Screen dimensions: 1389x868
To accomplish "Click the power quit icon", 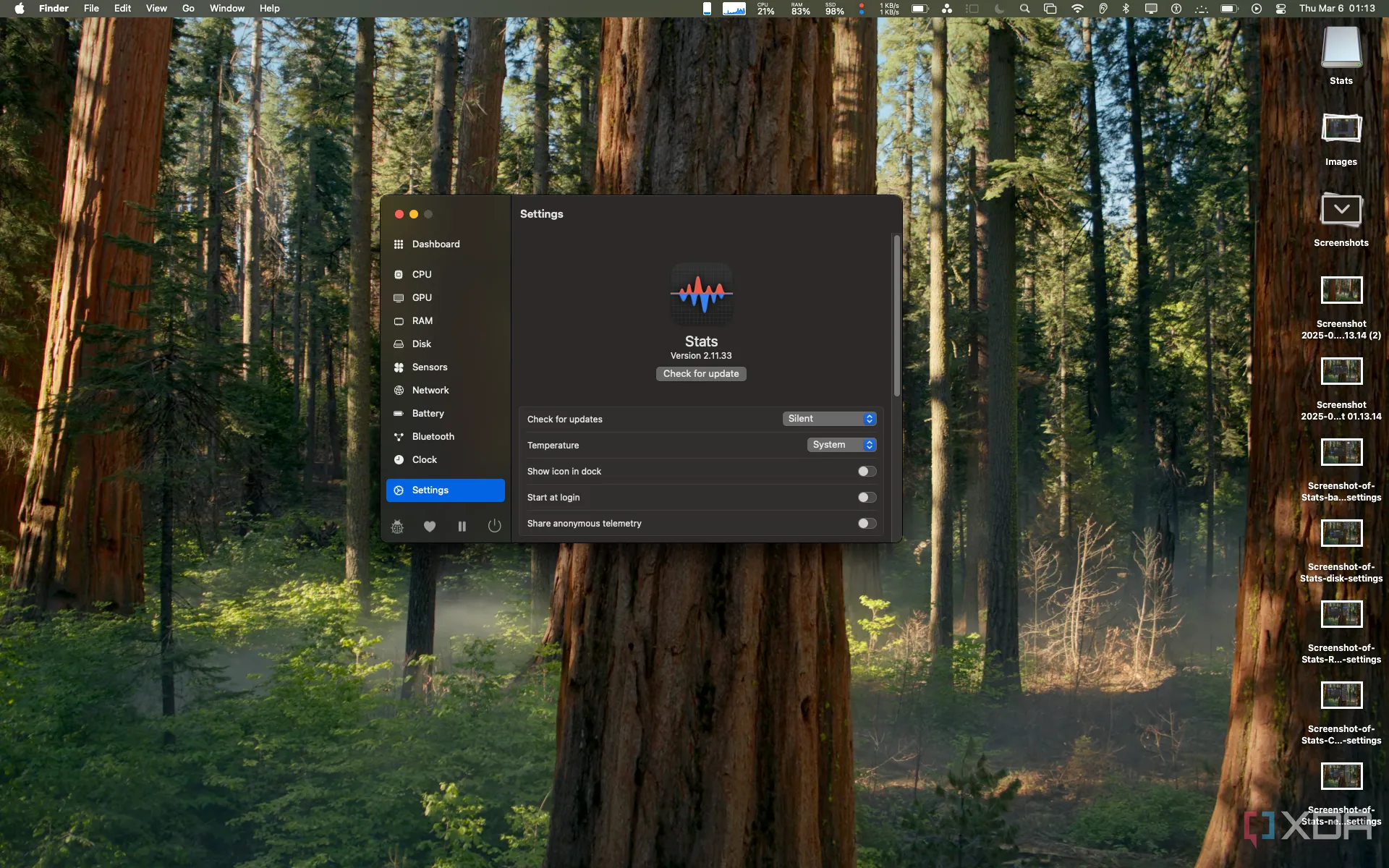I will point(494,526).
